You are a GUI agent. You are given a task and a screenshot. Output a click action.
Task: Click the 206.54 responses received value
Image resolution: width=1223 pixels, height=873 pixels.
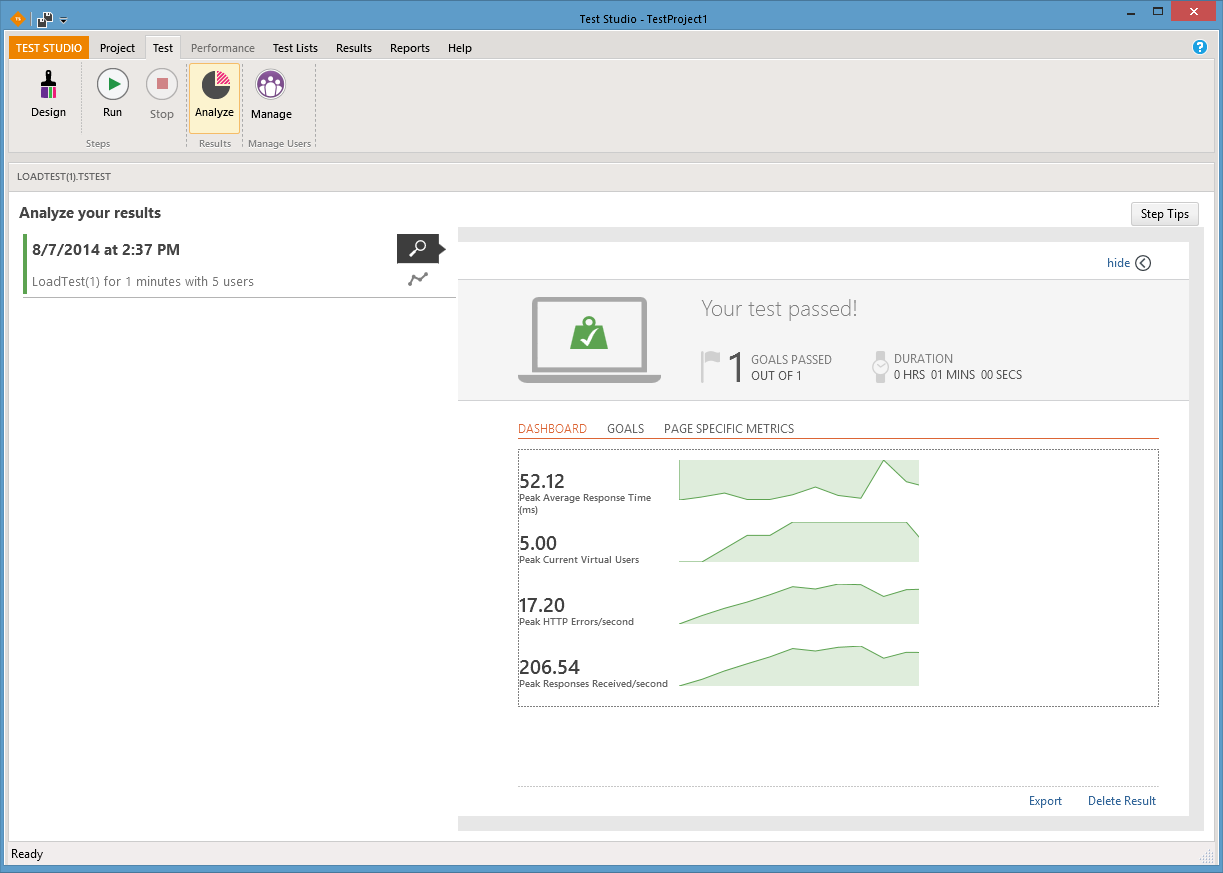point(549,667)
